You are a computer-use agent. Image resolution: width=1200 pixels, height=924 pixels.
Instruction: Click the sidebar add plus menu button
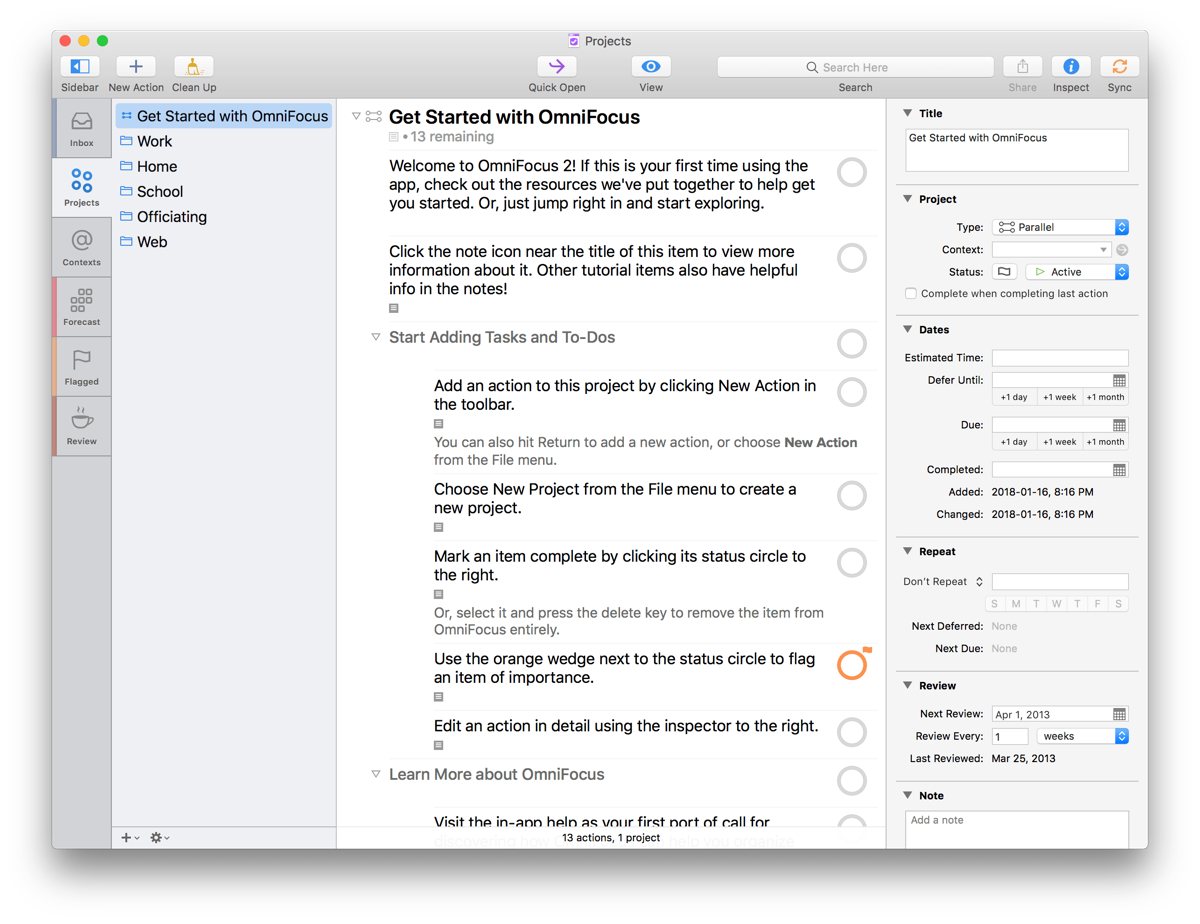[130, 838]
